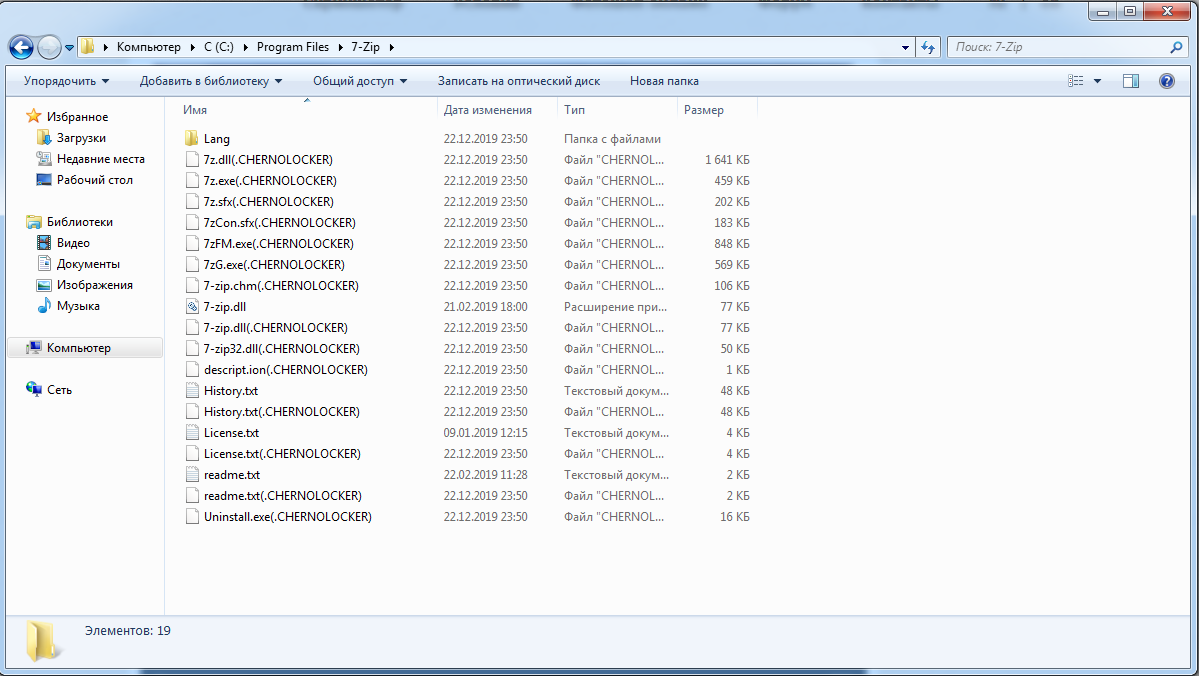Open address bar history dropdown arrow

[x=905, y=47]
